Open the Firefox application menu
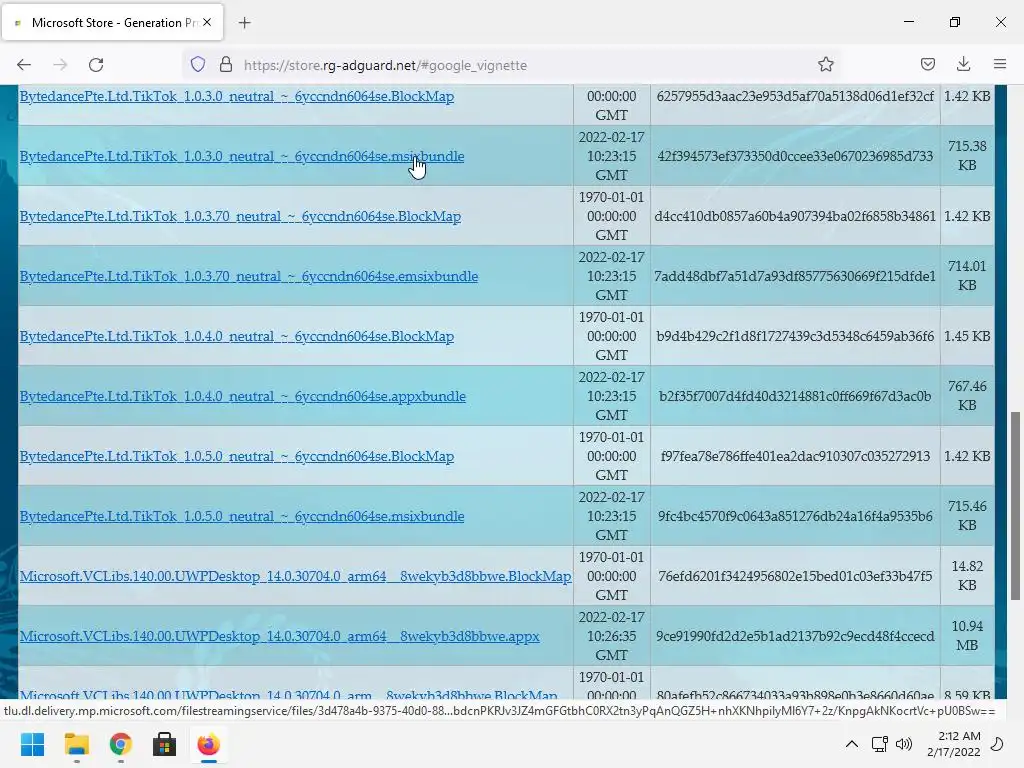1024x768 pixels. click(x=1000, y=64)
